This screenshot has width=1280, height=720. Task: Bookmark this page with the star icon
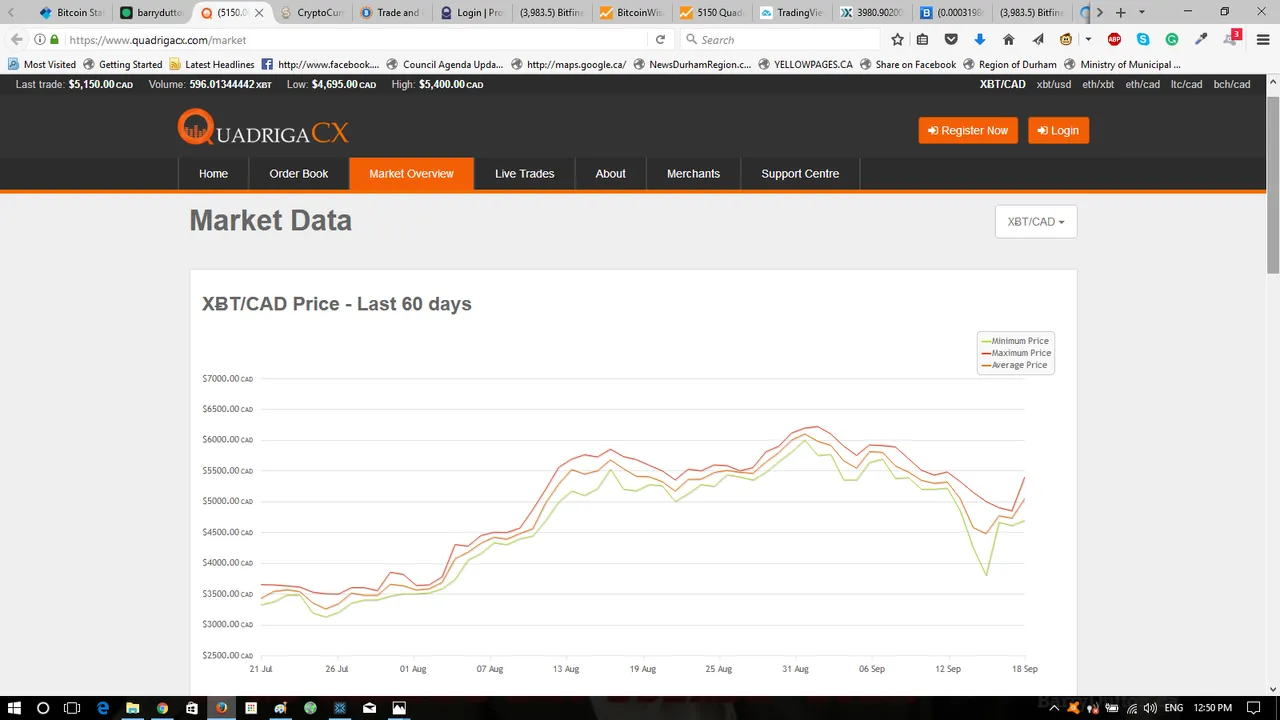coord(897,40)
